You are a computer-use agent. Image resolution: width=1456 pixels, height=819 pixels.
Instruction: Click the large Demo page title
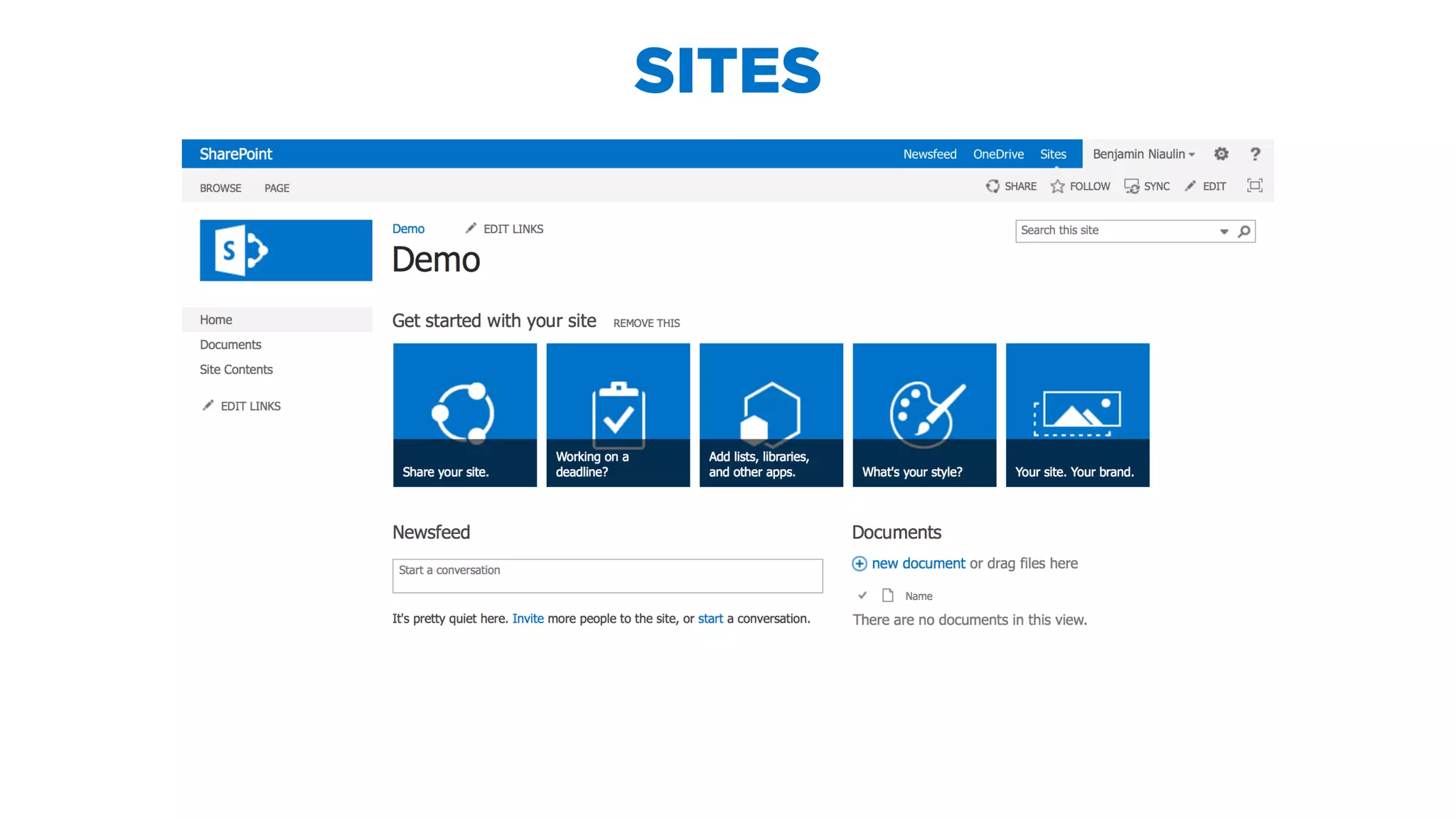click(x=437, y=259)
